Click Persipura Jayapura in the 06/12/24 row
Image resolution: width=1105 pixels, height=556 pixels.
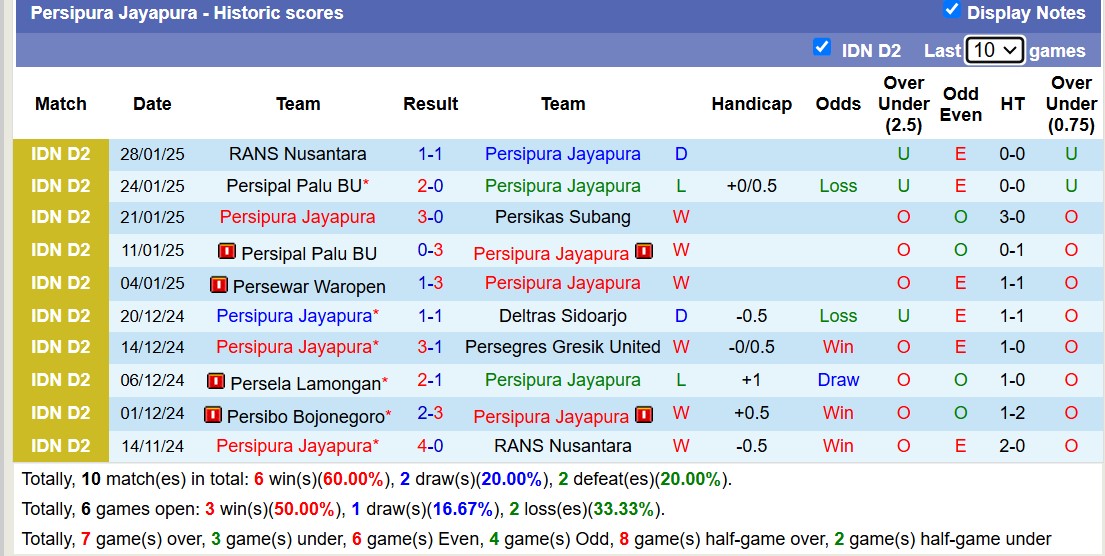point(562,380)
